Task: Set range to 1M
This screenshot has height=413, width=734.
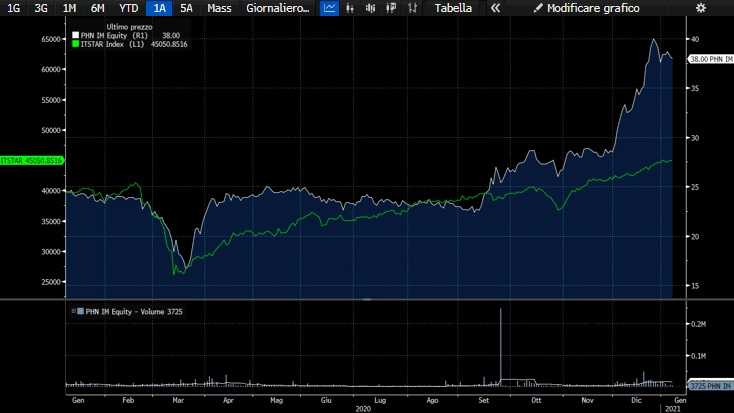Action: tap(69, 8)
